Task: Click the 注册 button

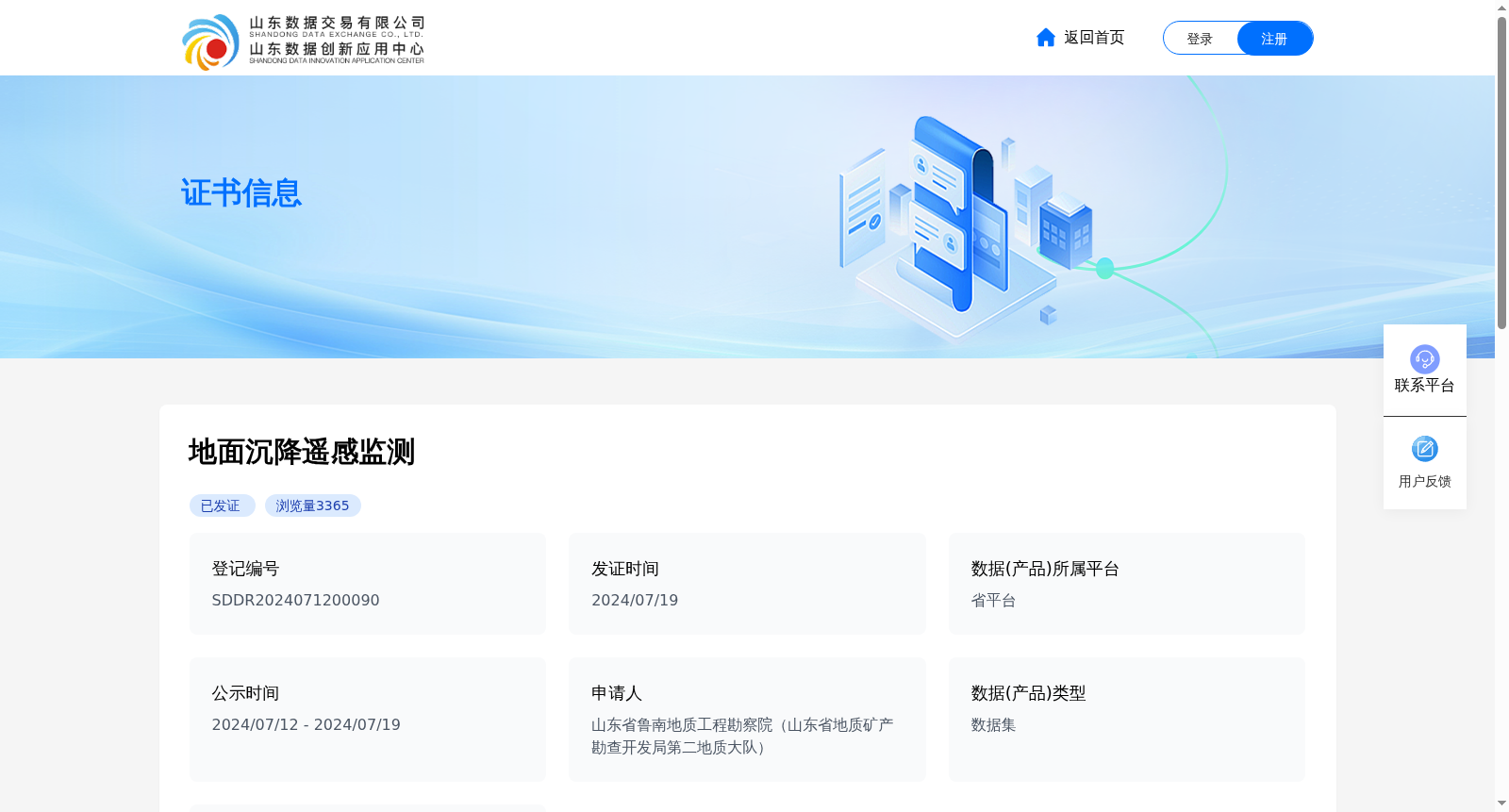Action: [1274, 39]
